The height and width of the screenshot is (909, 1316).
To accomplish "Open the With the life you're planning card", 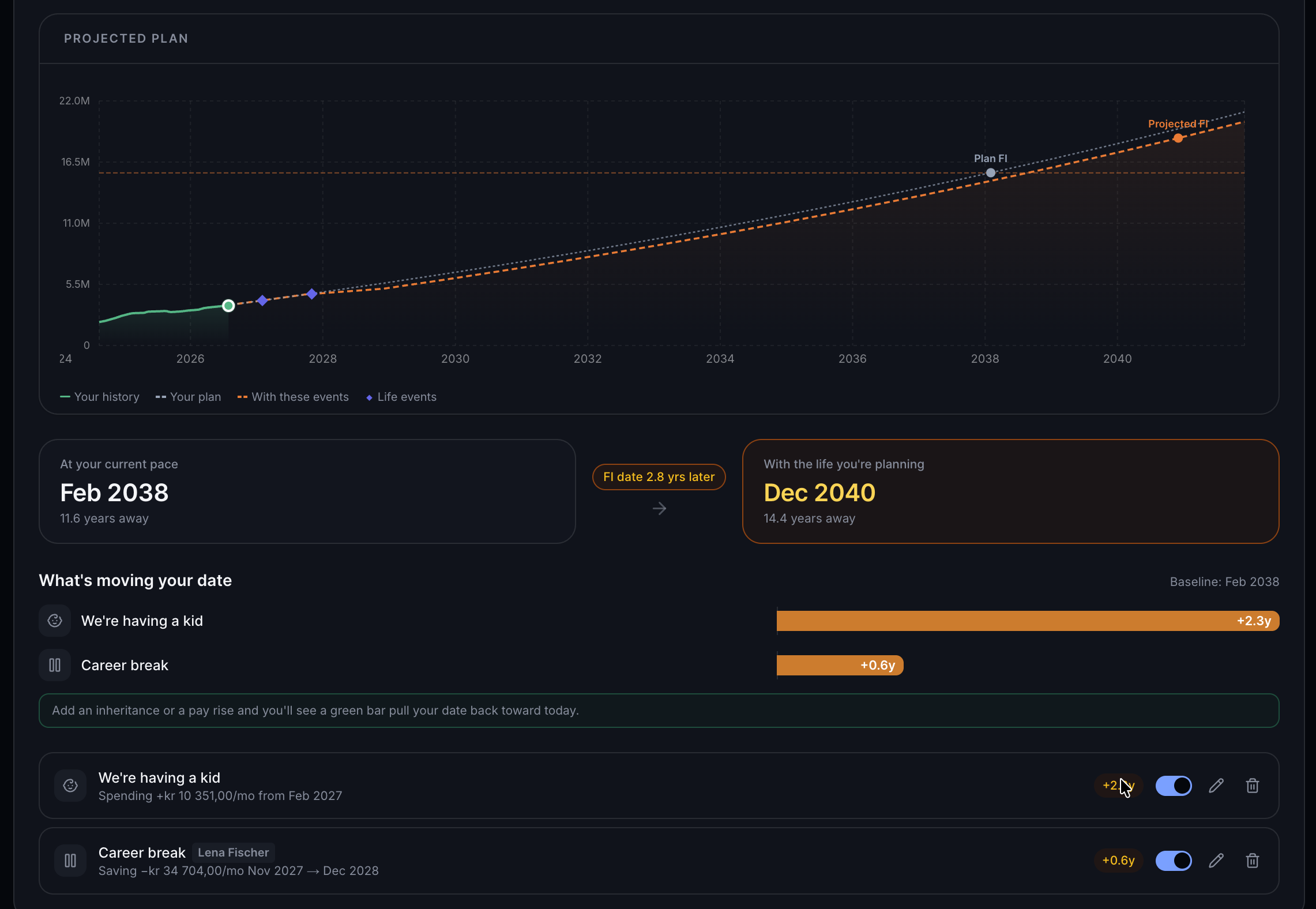I will 1010,491.
